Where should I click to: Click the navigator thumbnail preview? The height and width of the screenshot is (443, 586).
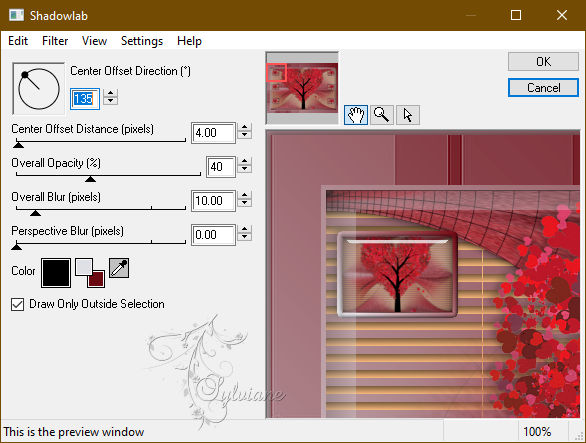coord(302,88)
